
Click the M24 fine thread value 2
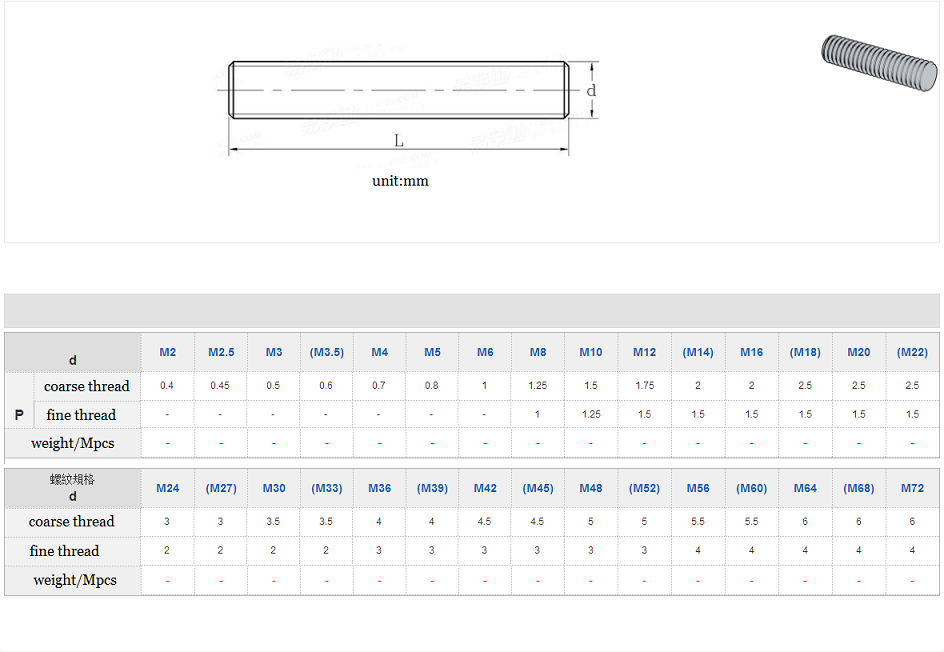point(167,550)
